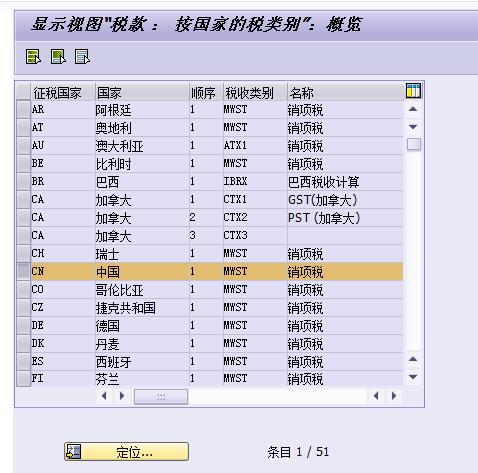Screen dimensions: 478x473
Task: Click the CZ tax country cell
Action: pos(63,308)
